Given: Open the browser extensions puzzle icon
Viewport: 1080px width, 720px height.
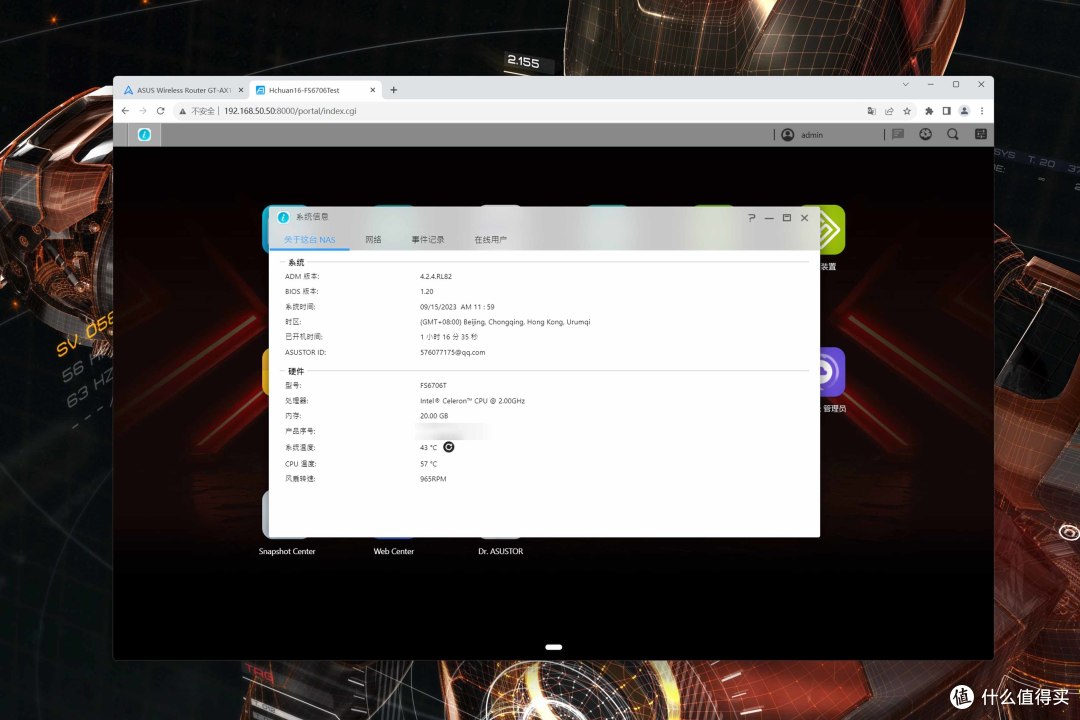Looking at the screenshot, I should [x=928, y=111].
